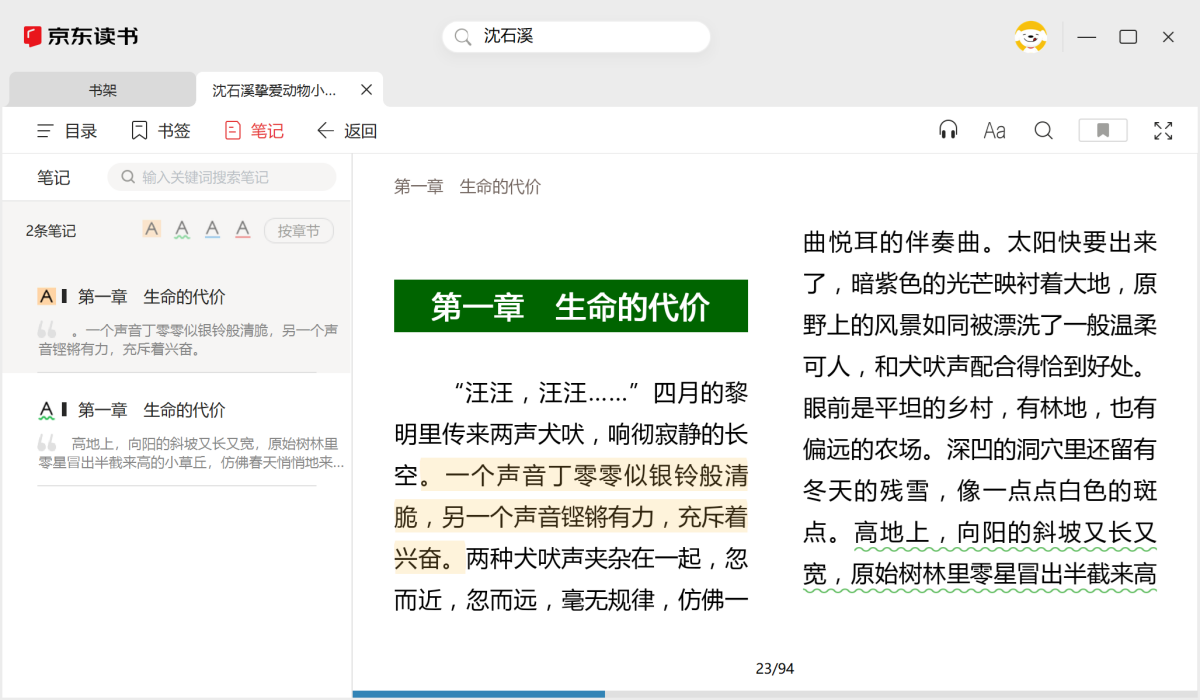Start audio listening with headphones icon

click(x=948, y=130)
